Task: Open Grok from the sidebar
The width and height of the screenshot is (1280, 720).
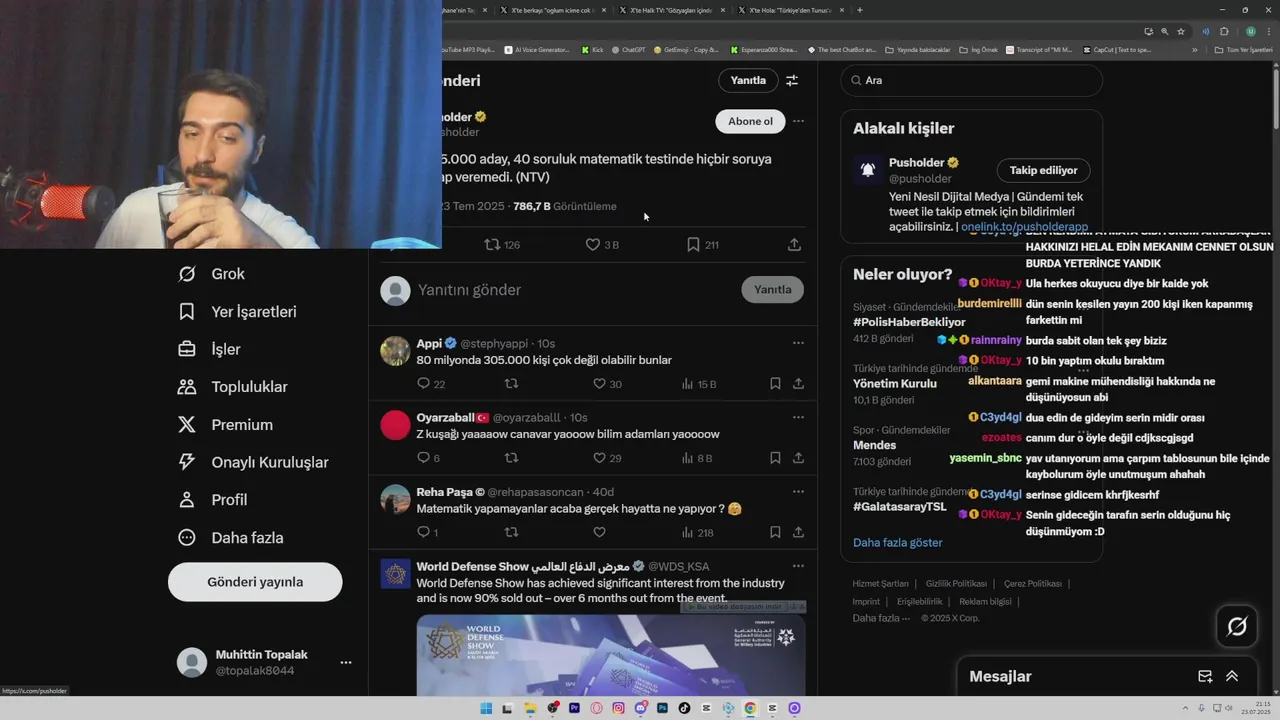Action: 211,274
